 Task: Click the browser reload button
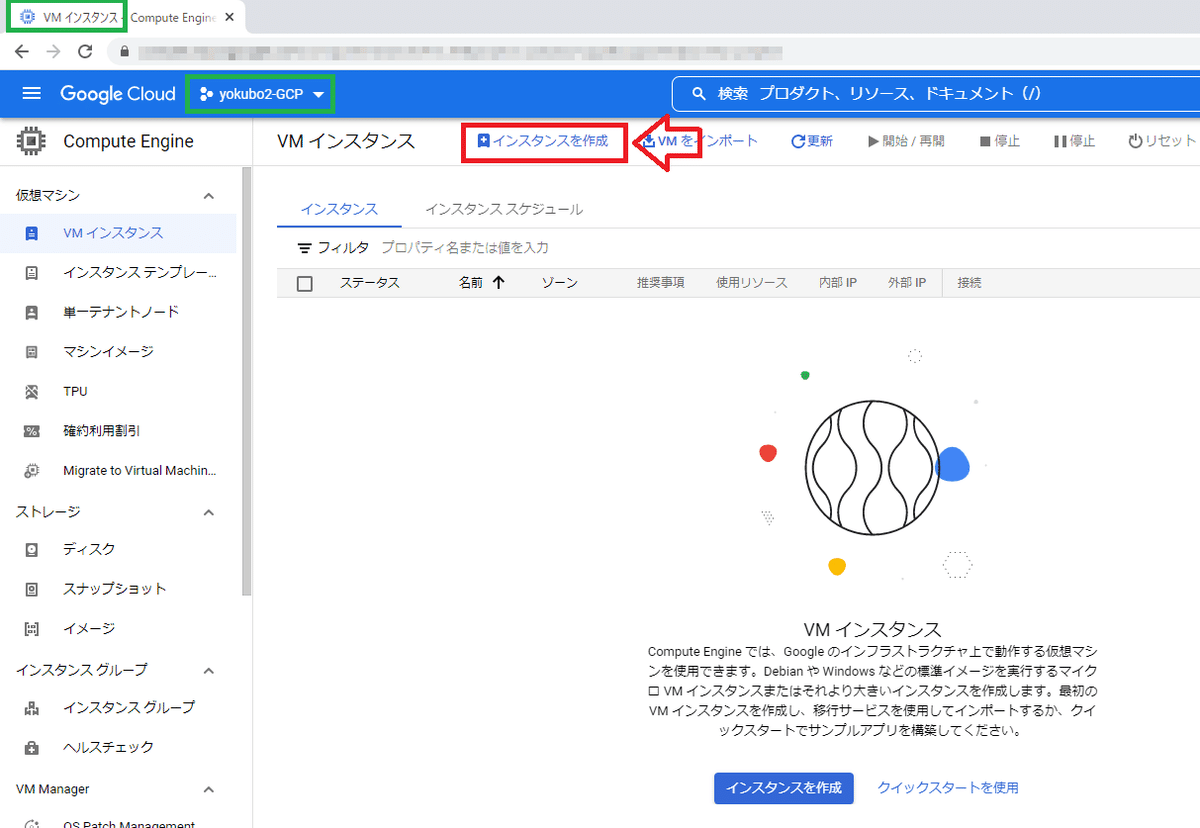coord(85,51)
